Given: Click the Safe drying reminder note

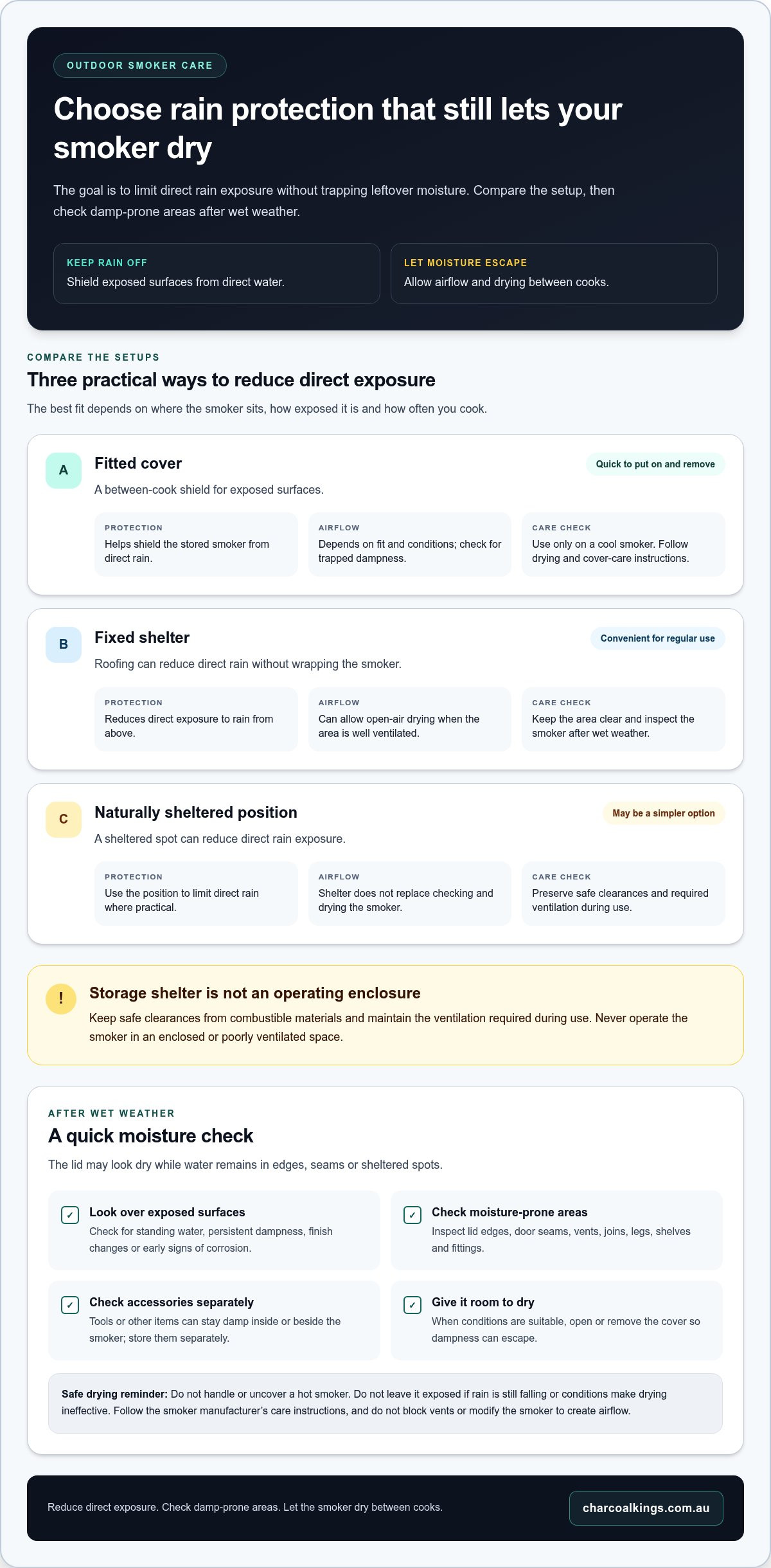Looking at the screenshot, I should click(385, 1403).
